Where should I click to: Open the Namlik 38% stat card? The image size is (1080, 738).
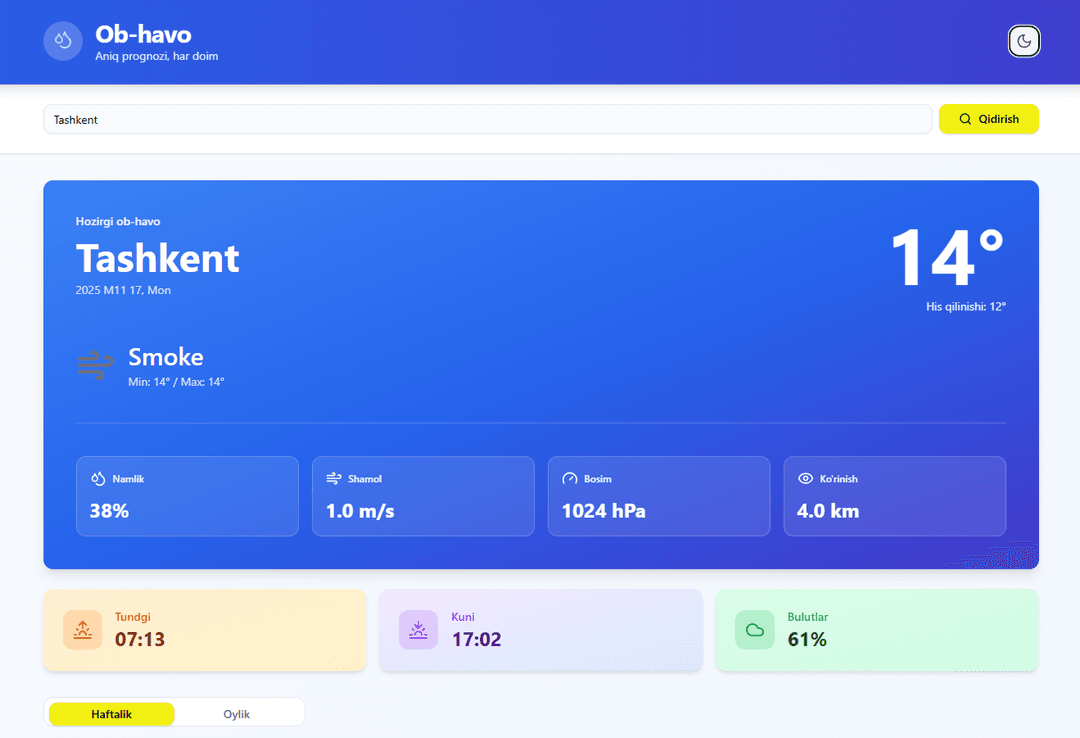[x=187, y=496]
